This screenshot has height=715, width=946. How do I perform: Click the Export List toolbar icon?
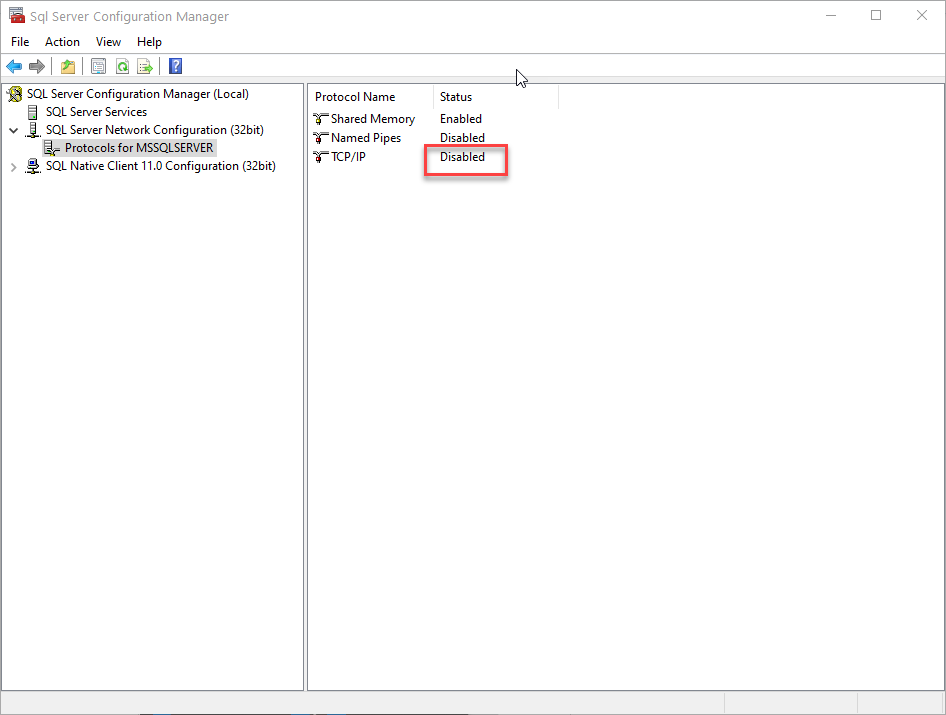coord(145,66)
